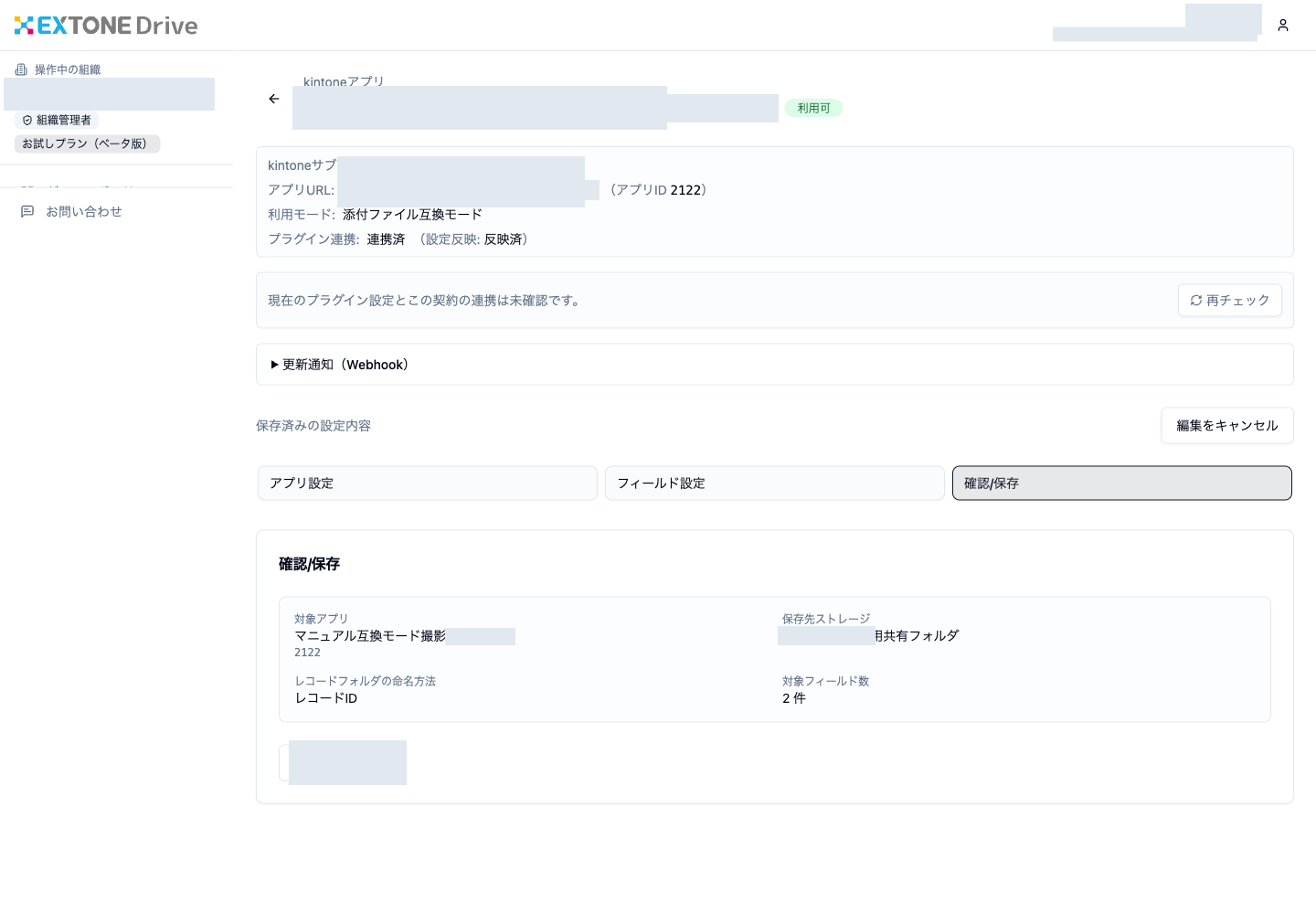Viewport: 1316px width, 914px height.
Task: Click the 確認/保存 section heading
Action: (309, 564)
